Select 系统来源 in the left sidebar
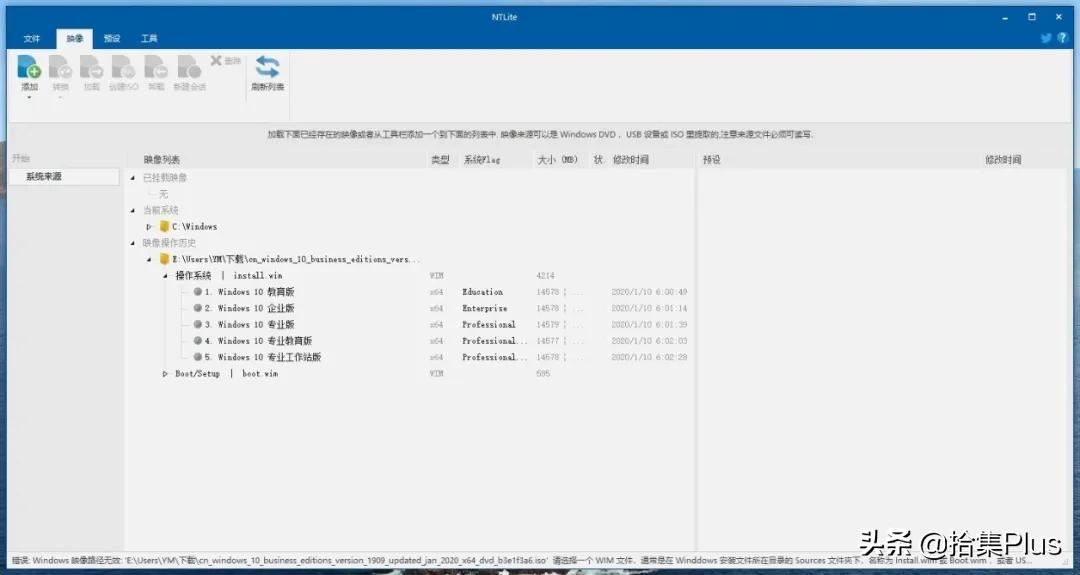Viewport: 1080px width, 575px height. 63,177
